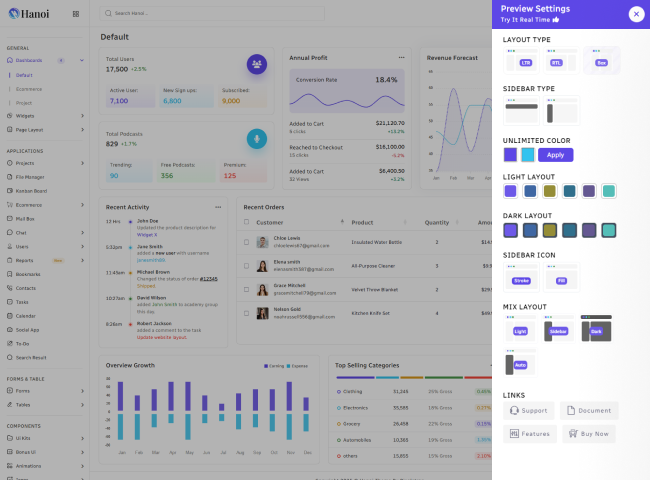Screen dimensions: 650x480
Task: Close the Preview Settings panel
Action: [636, 13]
